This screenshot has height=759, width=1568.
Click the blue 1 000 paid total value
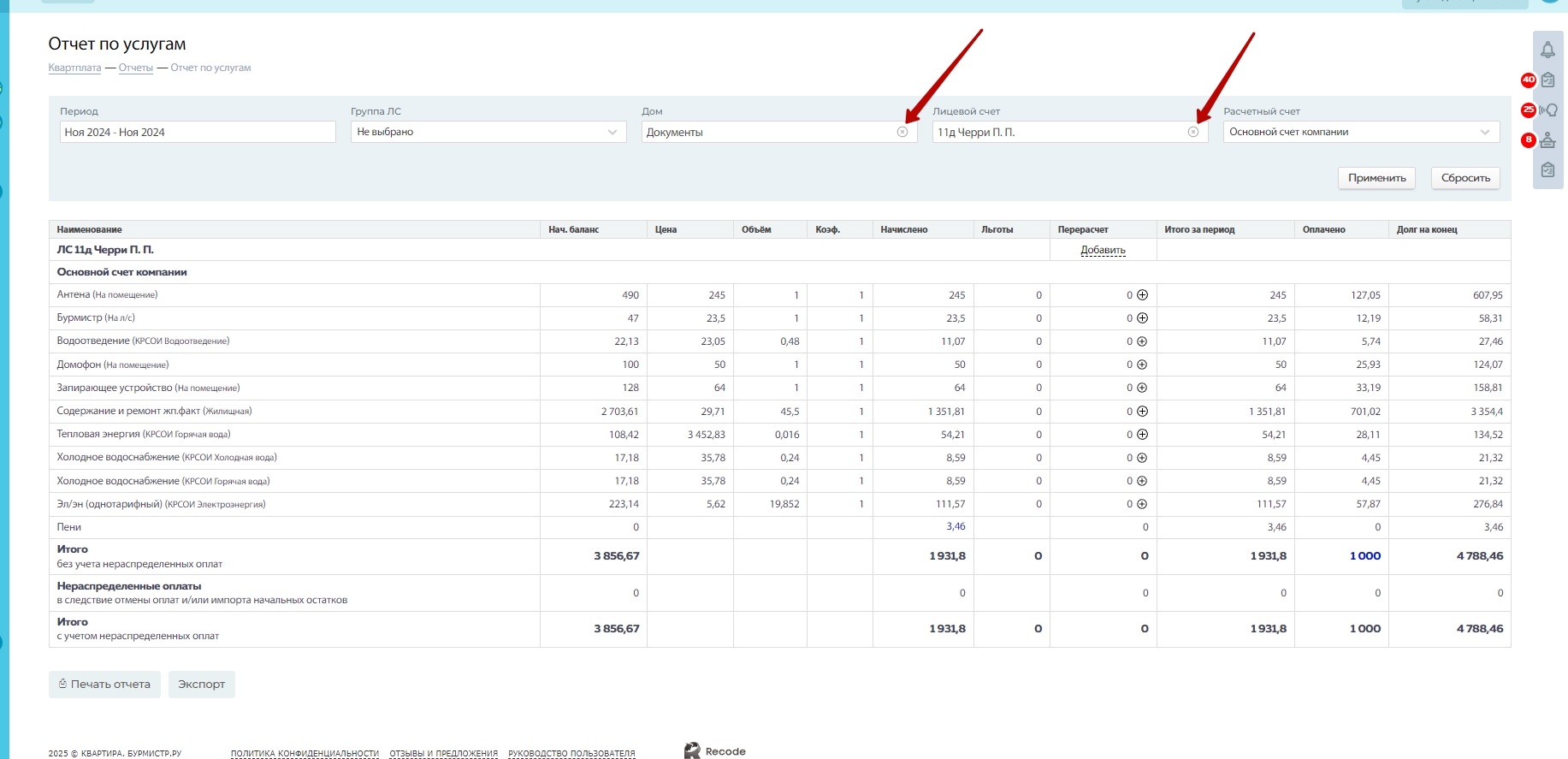tap(1365, 556)
